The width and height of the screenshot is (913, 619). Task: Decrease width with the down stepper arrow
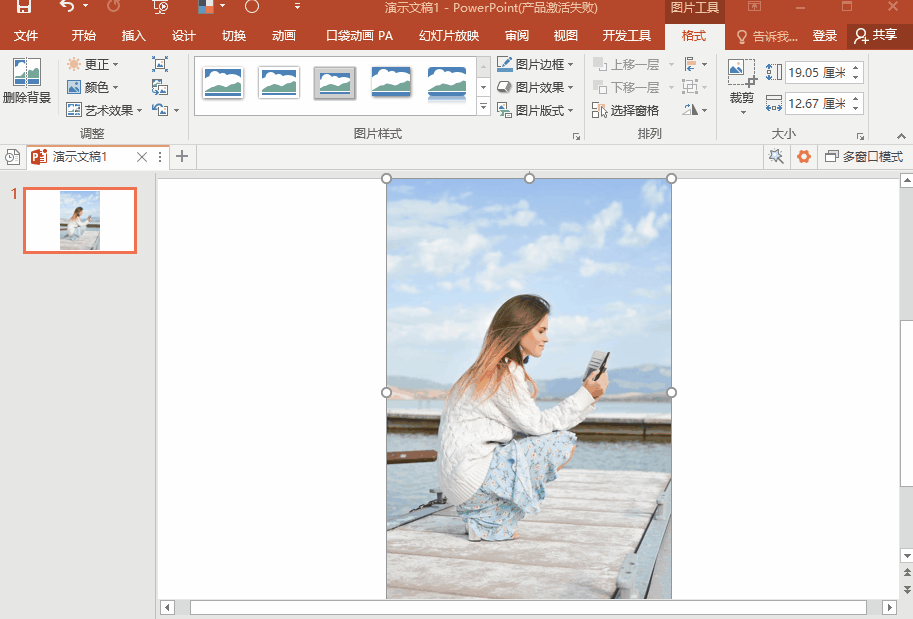coord(856,109)
